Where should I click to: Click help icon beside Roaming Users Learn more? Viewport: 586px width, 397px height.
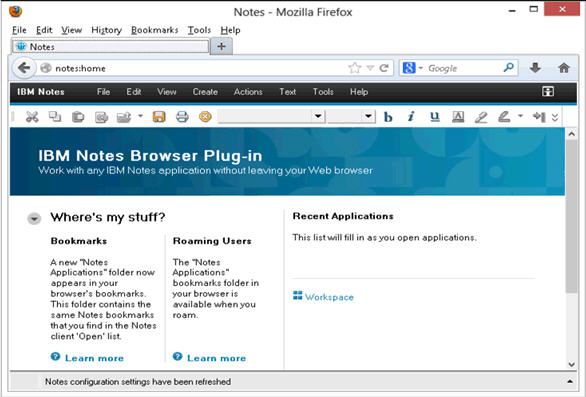tap(178, 357)
